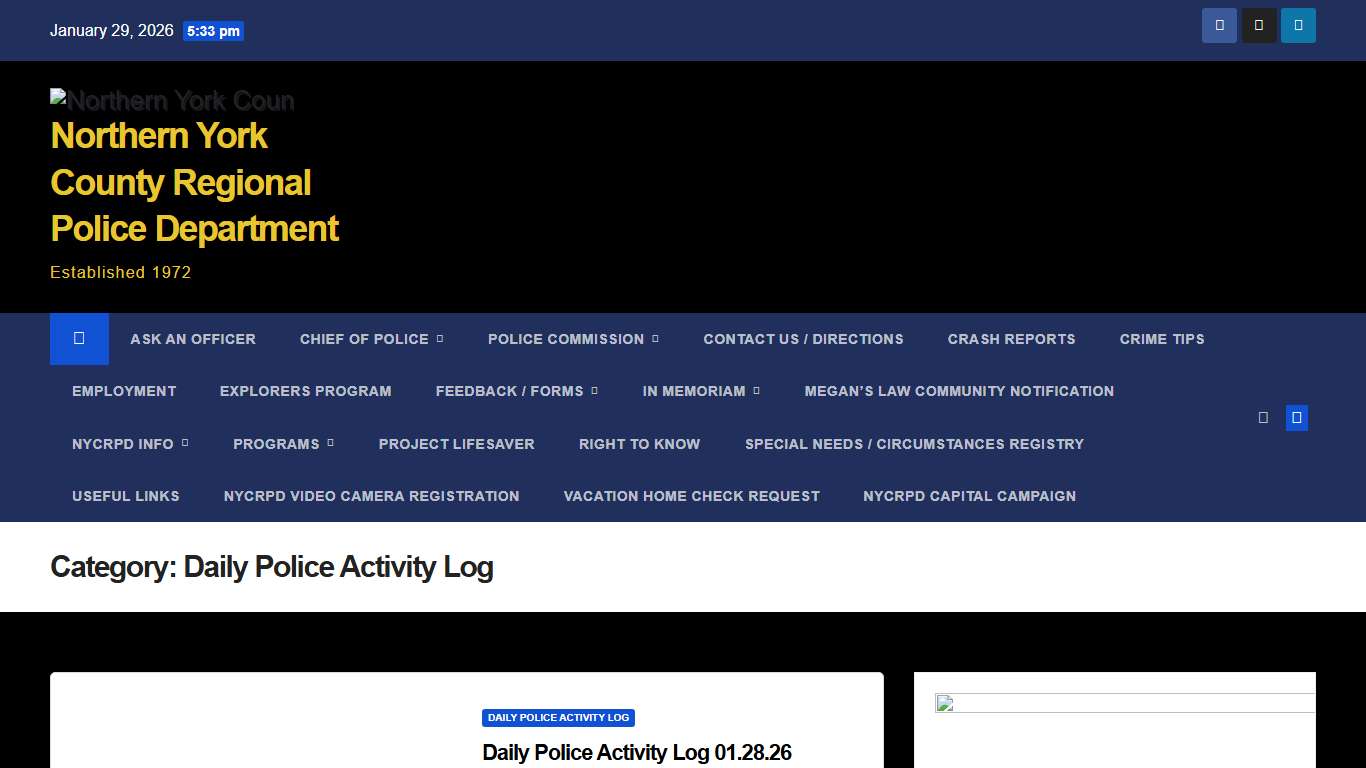Open the search icon beside the menu
1366x768 pixels.
(x=1262, y=417)
